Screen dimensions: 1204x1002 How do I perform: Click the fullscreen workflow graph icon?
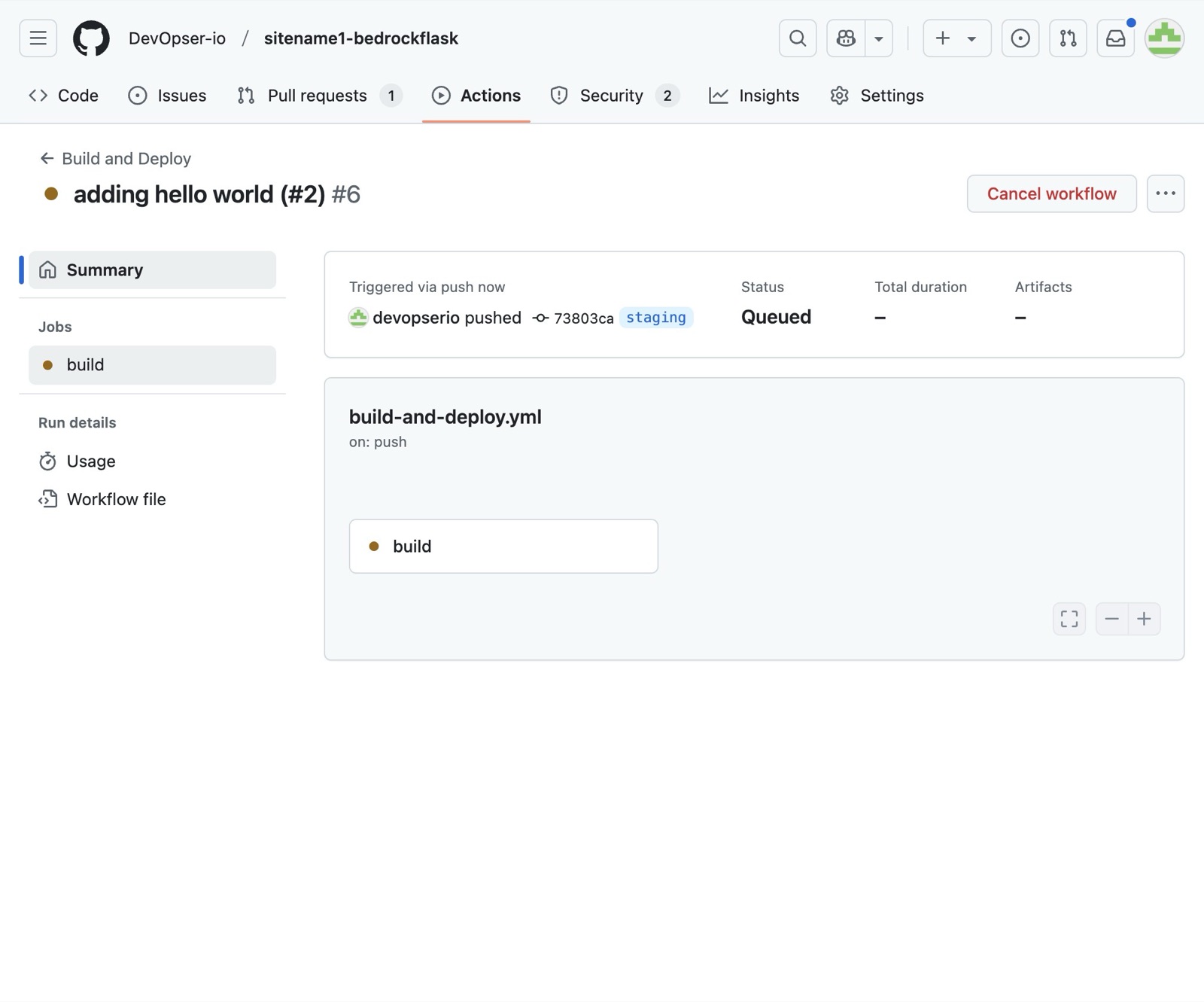click(x=1069, y=619)
